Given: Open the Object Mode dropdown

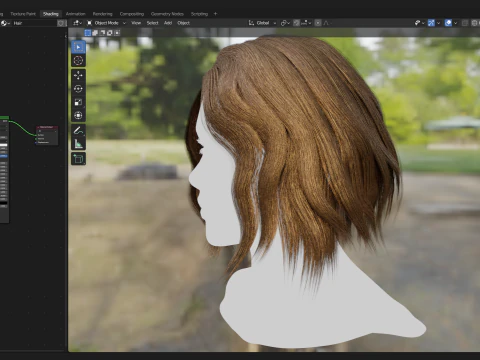Looking at the screenshot, I should (x=106, y=23).
